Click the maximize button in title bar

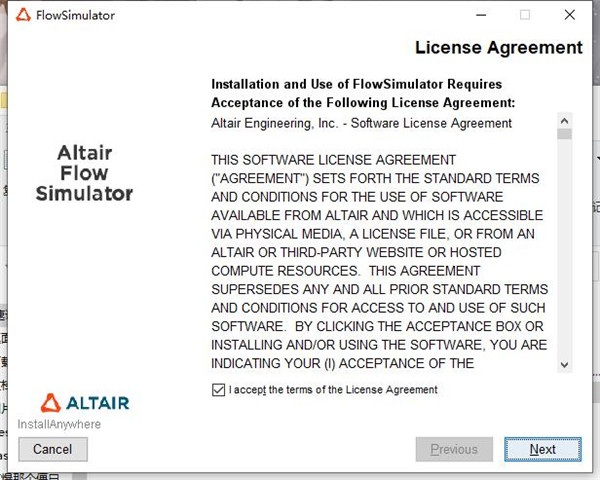pos(525,15)
